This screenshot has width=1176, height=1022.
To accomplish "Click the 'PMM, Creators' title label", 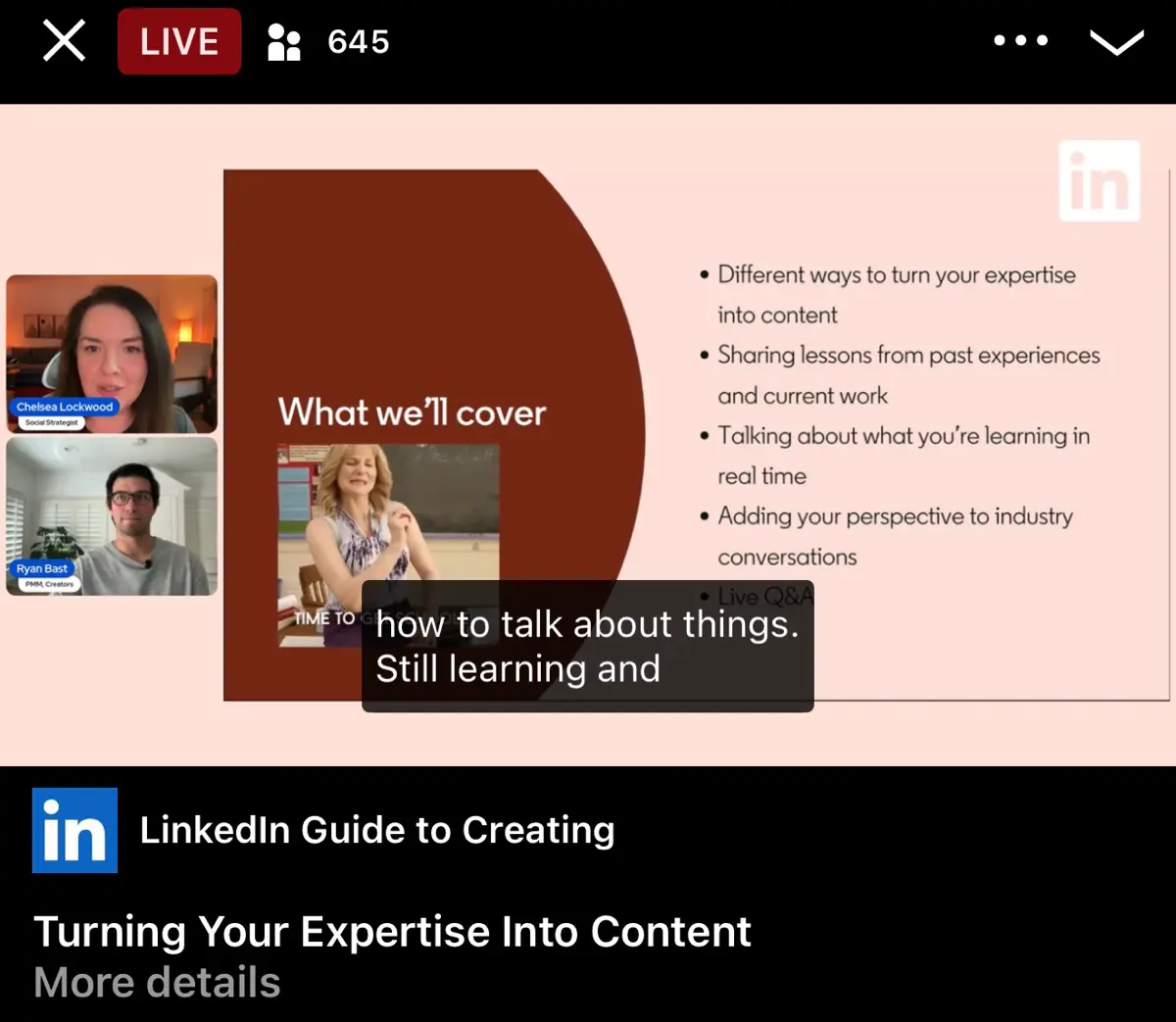I will click(49, 584).
